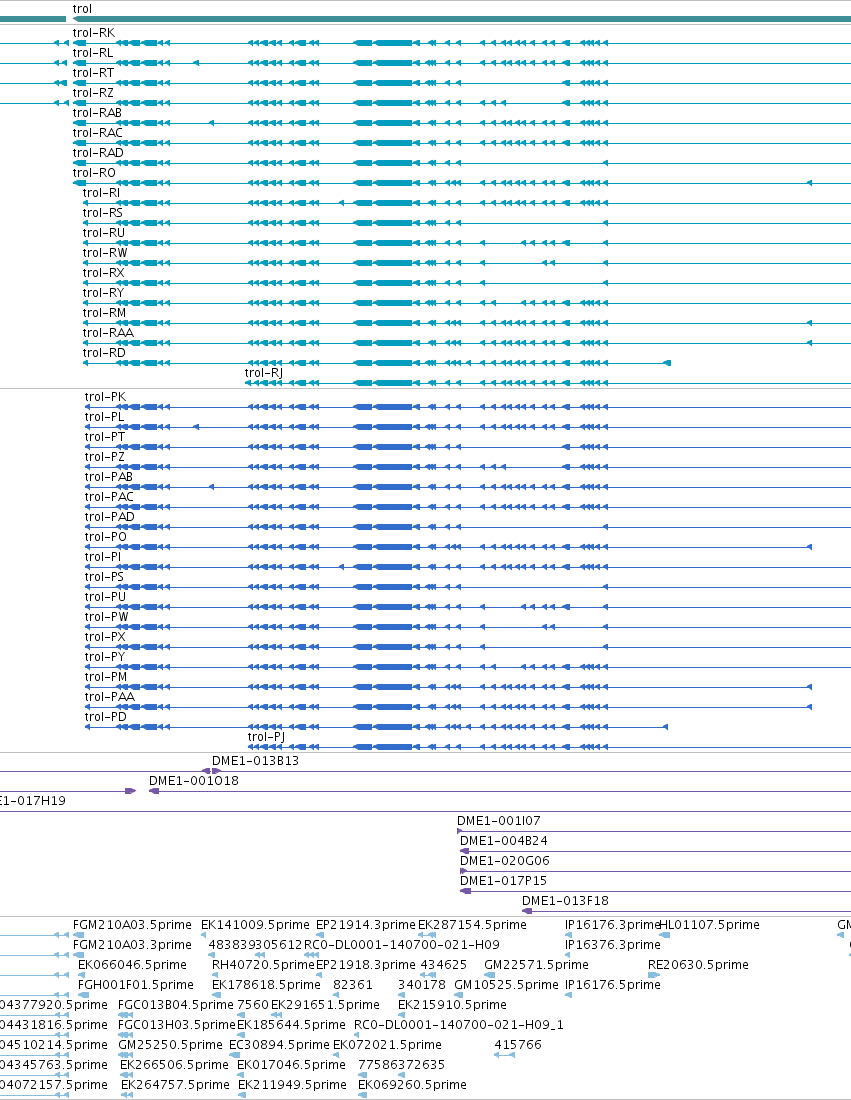Select protein label trol-PM
The height and width of the screenshot is (1100, 851).
coord(107,677)
